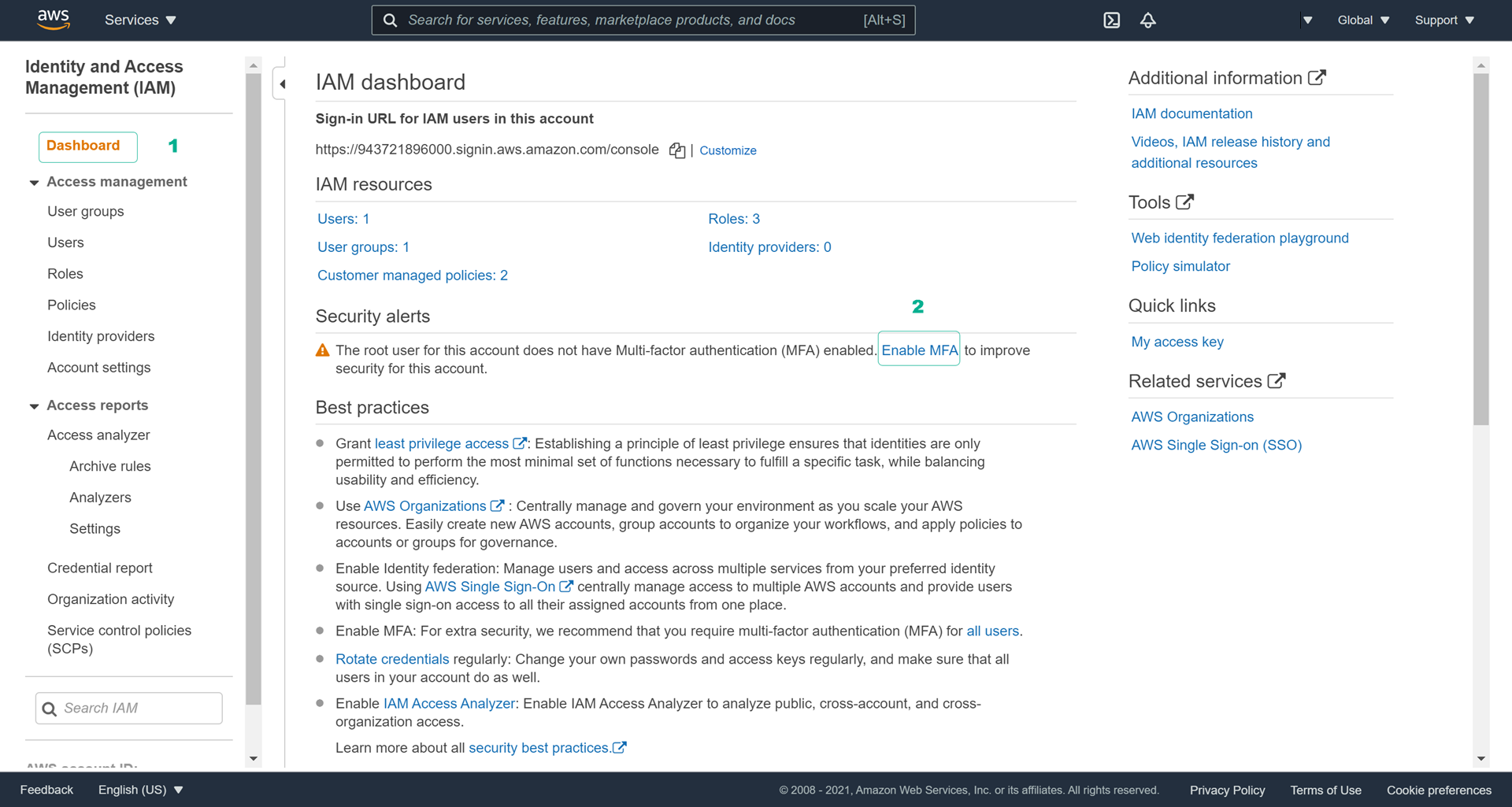The image size is (1512, 807).
Task: Click the all users MFA link
Action: tap(992, 631)
